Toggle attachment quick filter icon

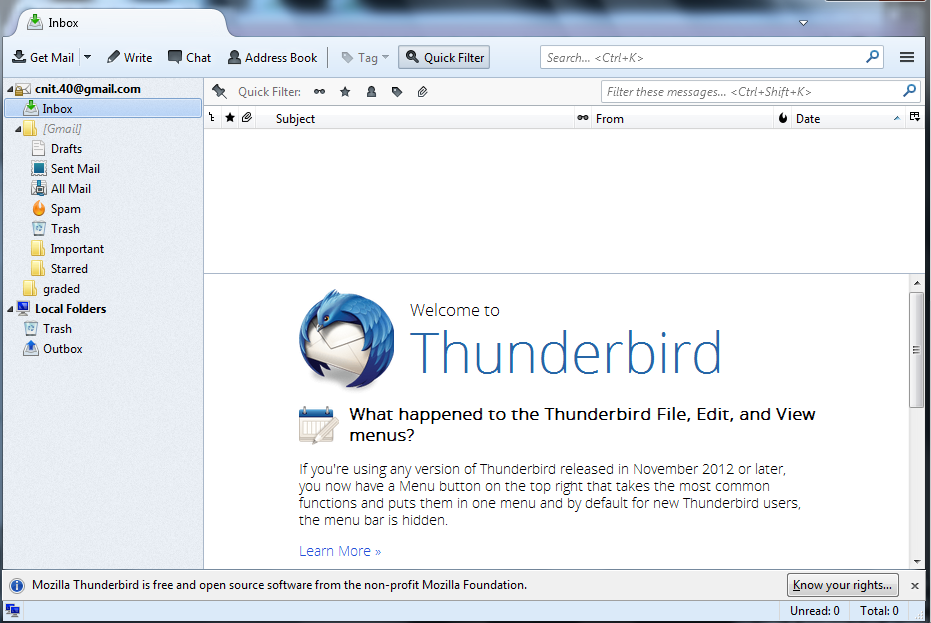pyautogui.click(x=422, y=91)
